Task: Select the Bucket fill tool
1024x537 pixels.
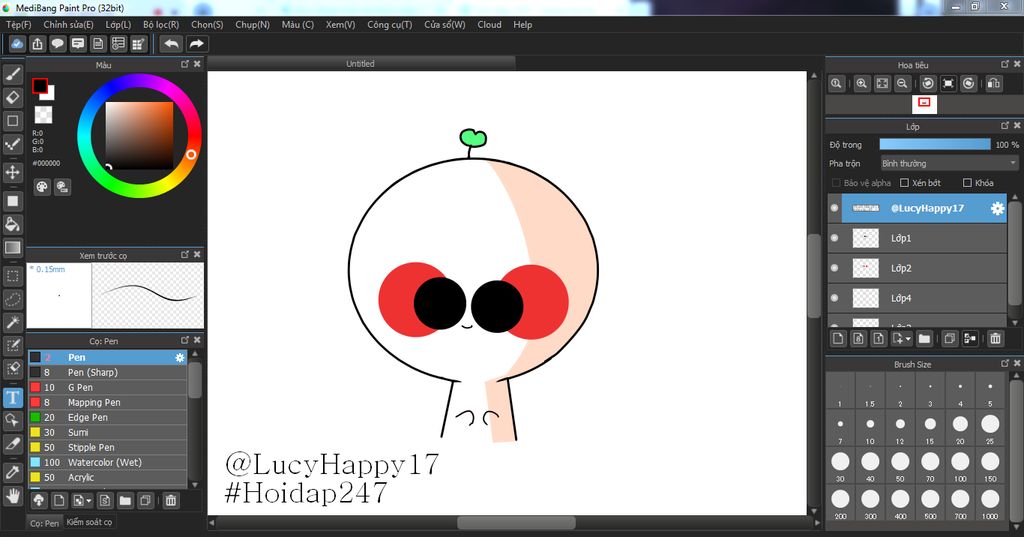Action: 12,224
